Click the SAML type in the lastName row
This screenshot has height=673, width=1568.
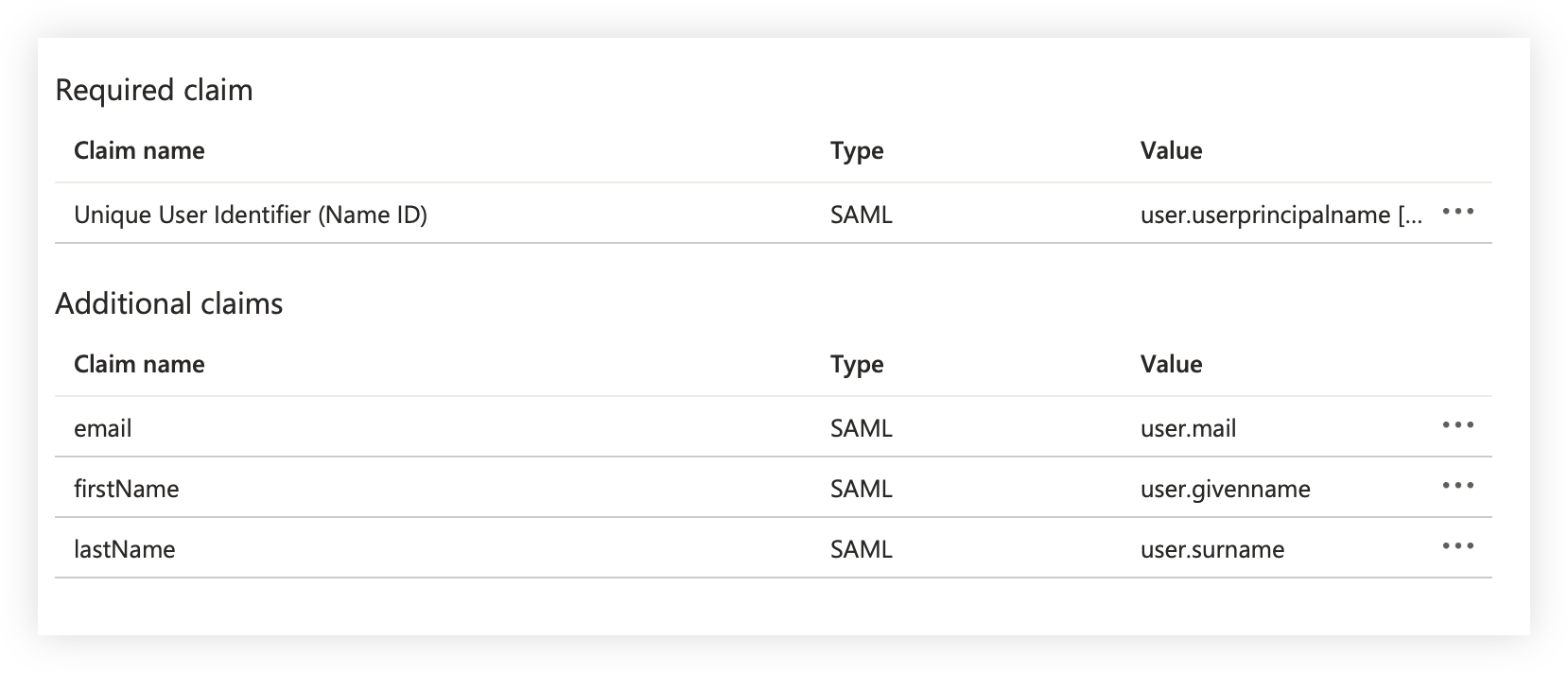pos(861,549)
